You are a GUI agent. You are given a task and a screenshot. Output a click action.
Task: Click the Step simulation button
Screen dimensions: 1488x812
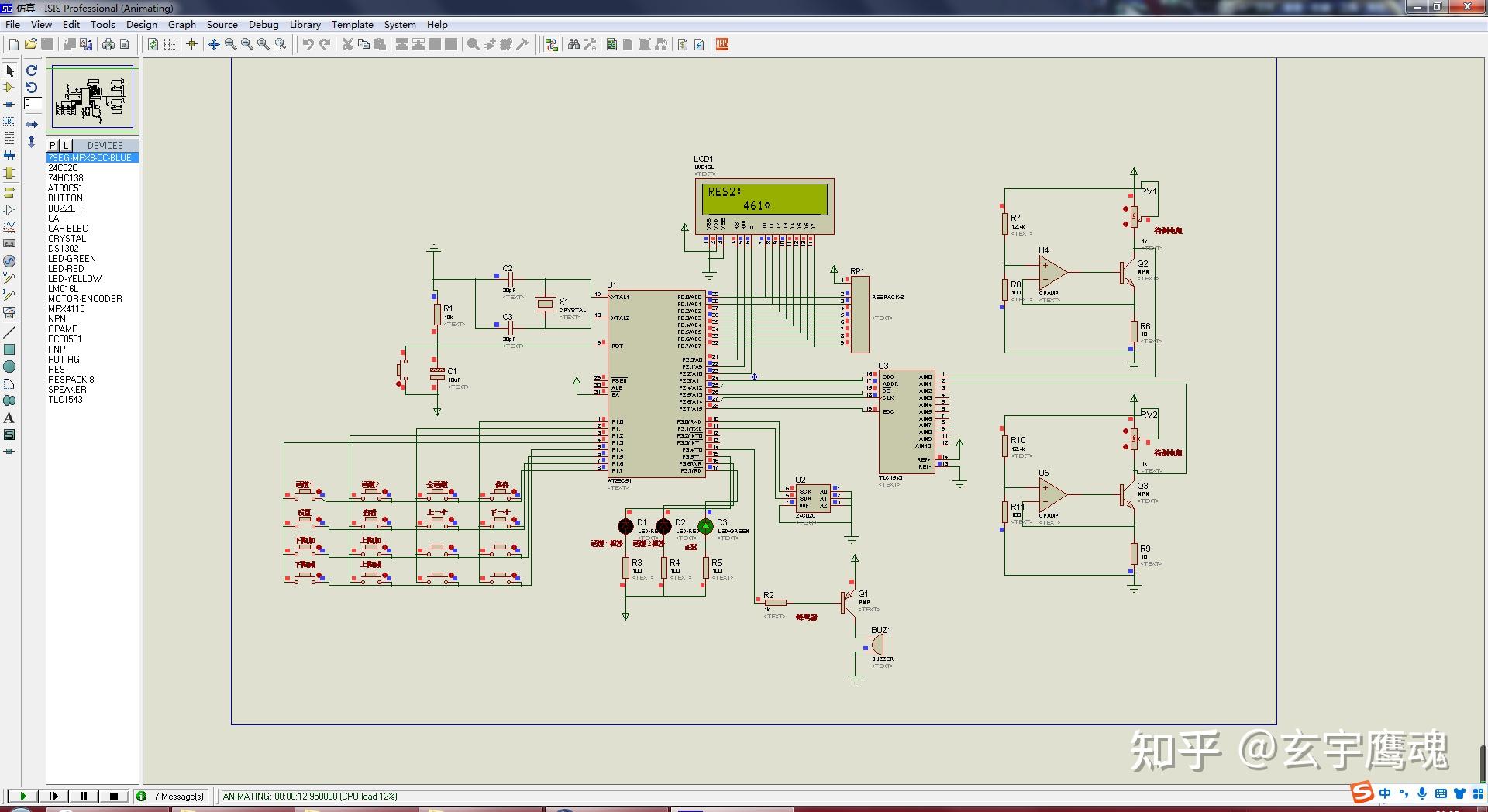coord(53,796)
